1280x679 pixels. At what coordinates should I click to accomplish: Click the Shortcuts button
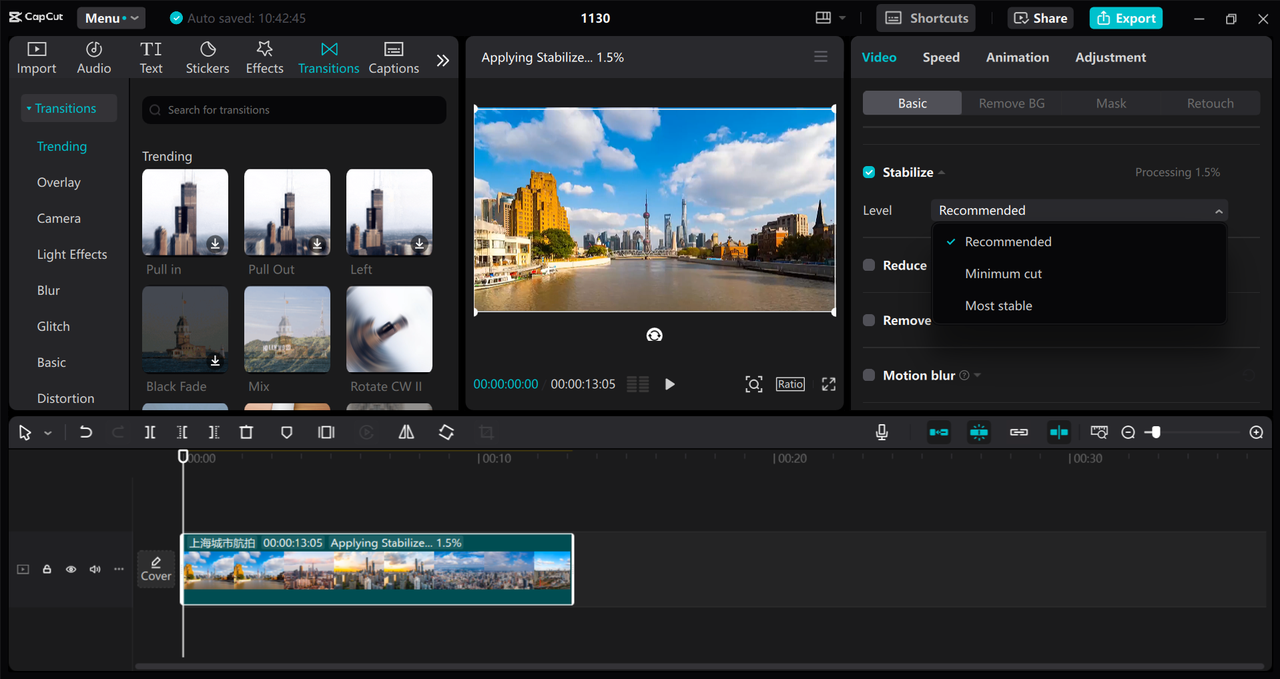tap(926, 18)
